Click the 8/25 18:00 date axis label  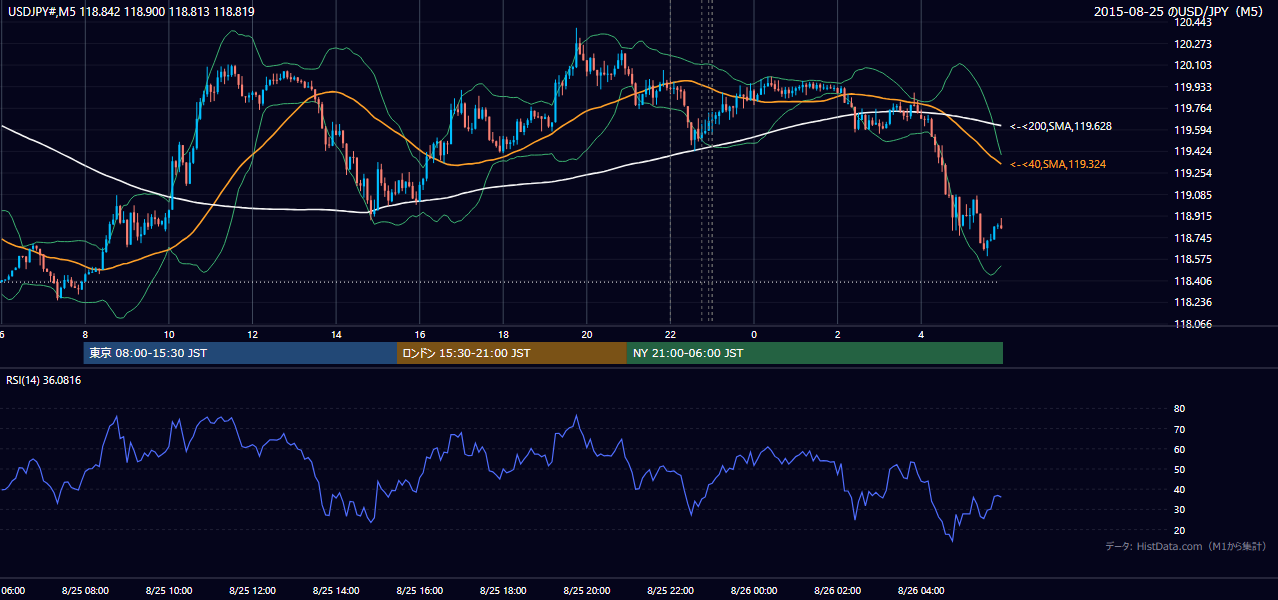tap(503, 590)
